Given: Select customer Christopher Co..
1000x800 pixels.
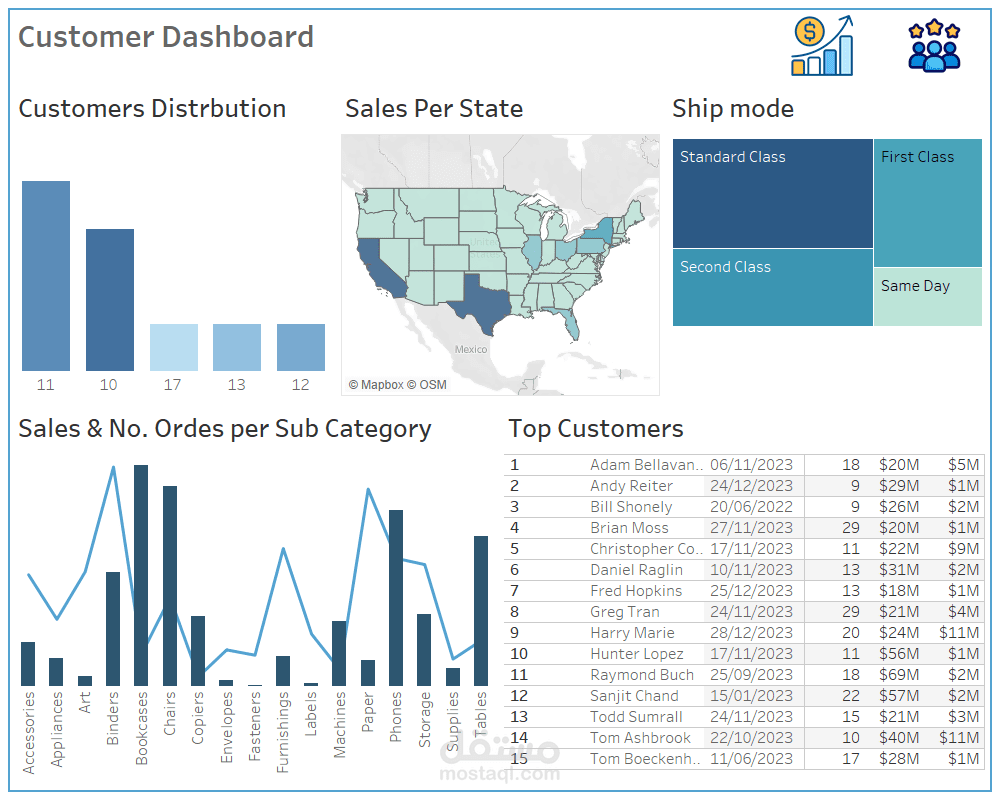Looking at the screenshot, I should pyautogui.click(x=646, y=549).
